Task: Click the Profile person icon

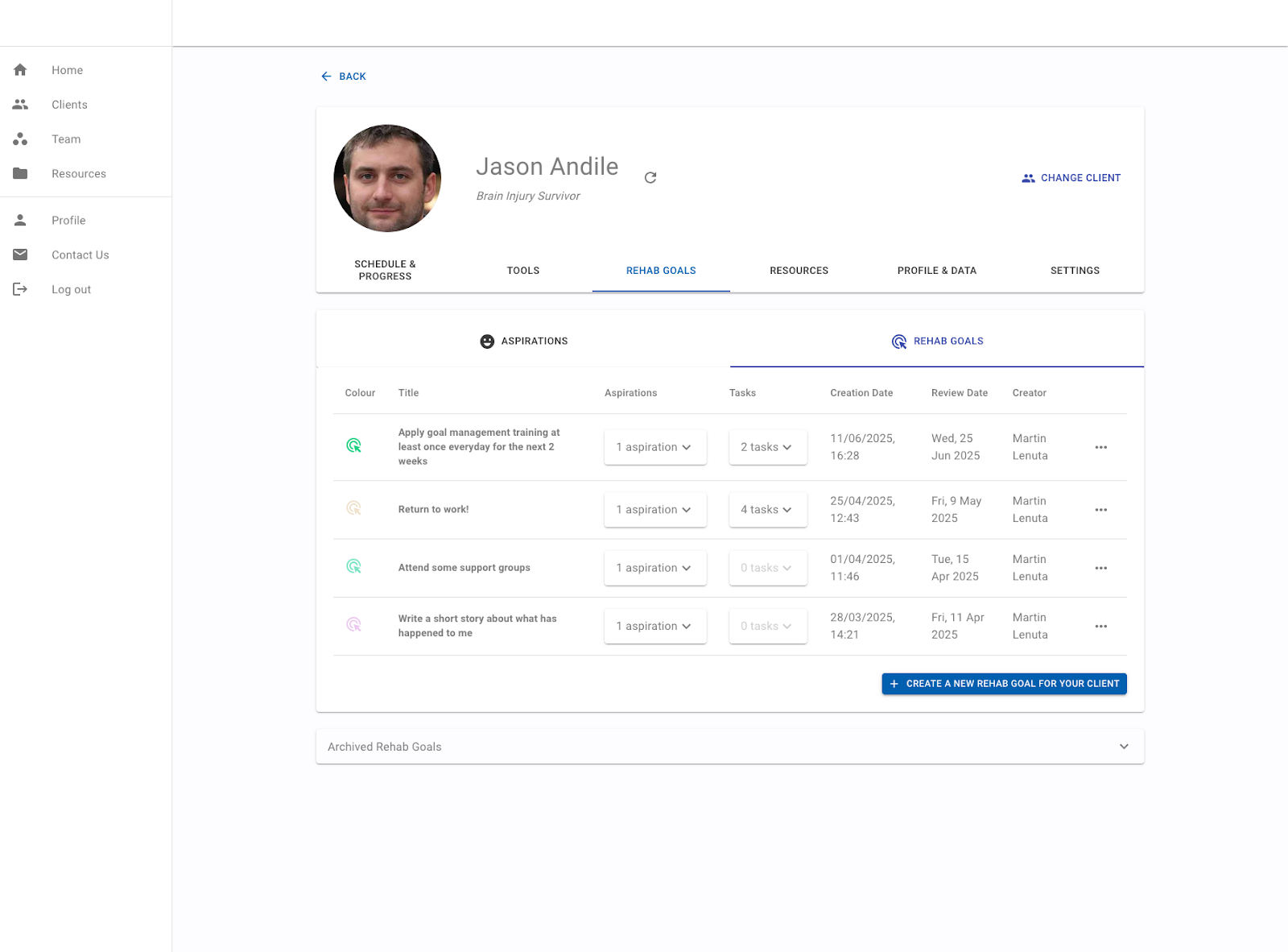Action: click(x=20, y=220)
